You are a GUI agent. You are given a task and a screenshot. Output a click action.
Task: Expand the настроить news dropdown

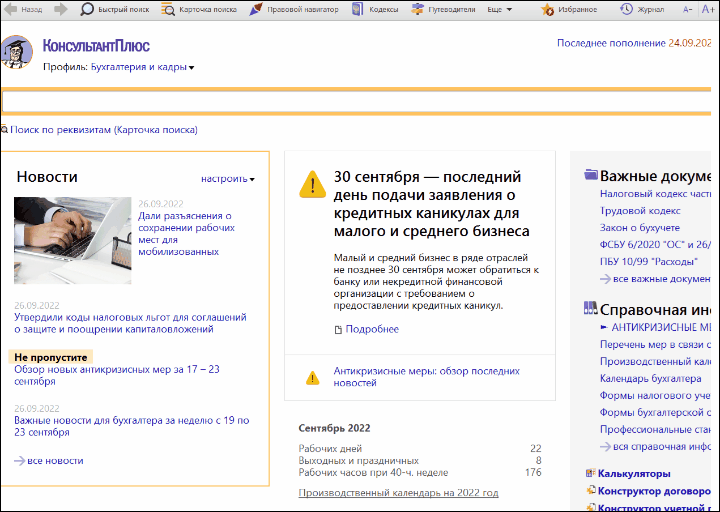click(x=228, y=179)
